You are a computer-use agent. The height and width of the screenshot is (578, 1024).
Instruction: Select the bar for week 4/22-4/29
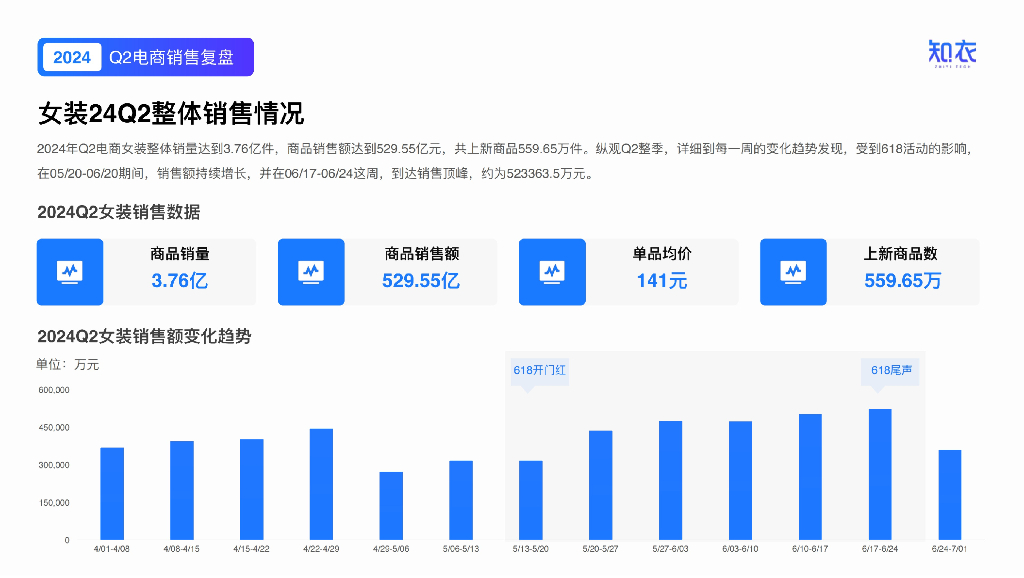coord(321,484)
